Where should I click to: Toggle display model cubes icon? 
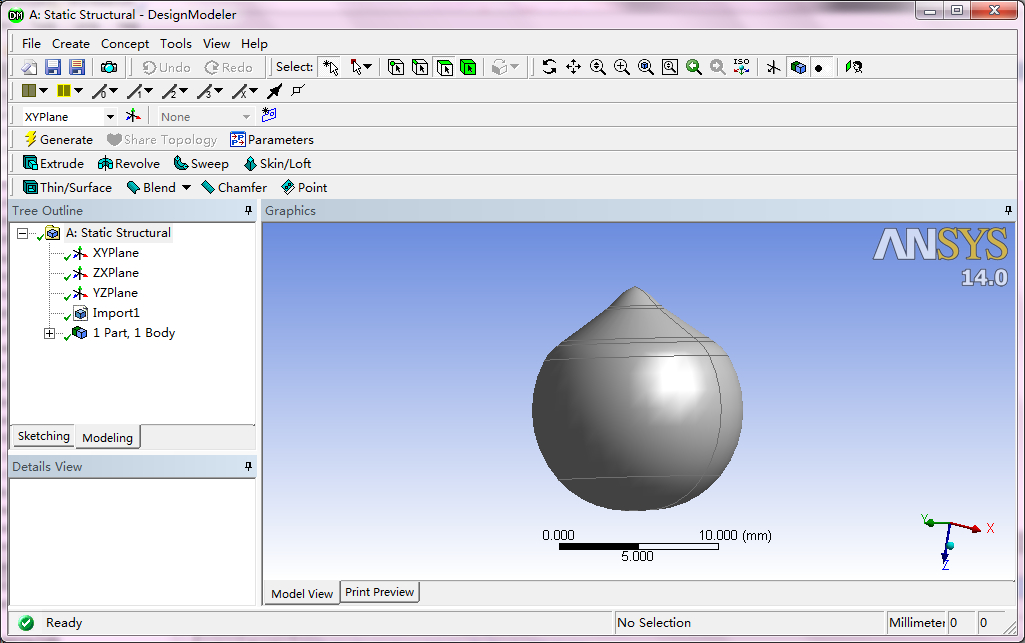(798, 67)
